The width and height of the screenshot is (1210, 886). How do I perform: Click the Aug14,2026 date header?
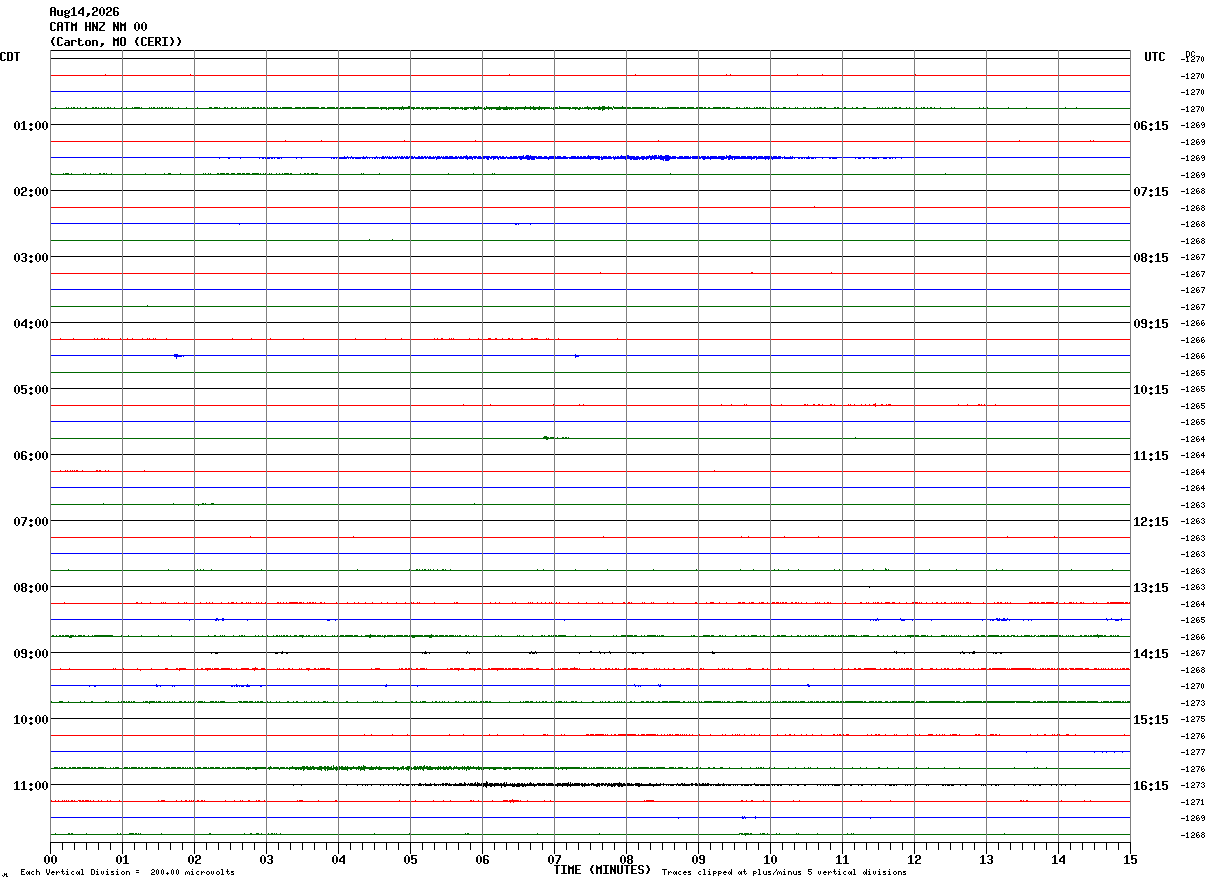point(84,12)
